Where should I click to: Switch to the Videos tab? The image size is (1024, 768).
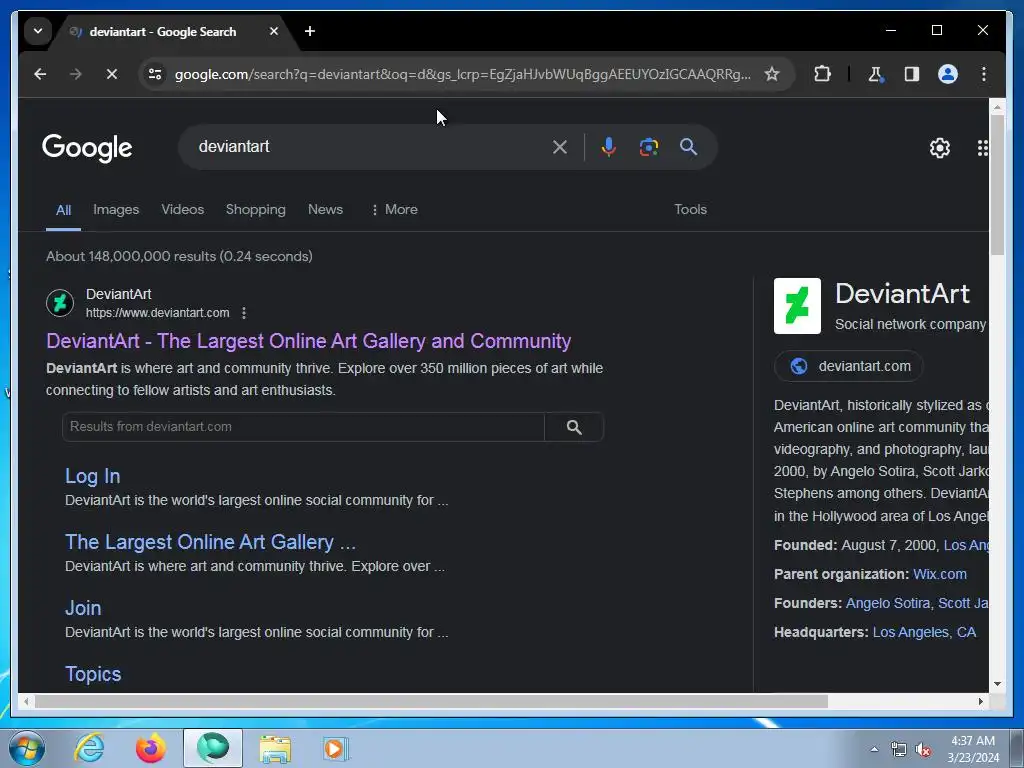(x=182, y=210)
